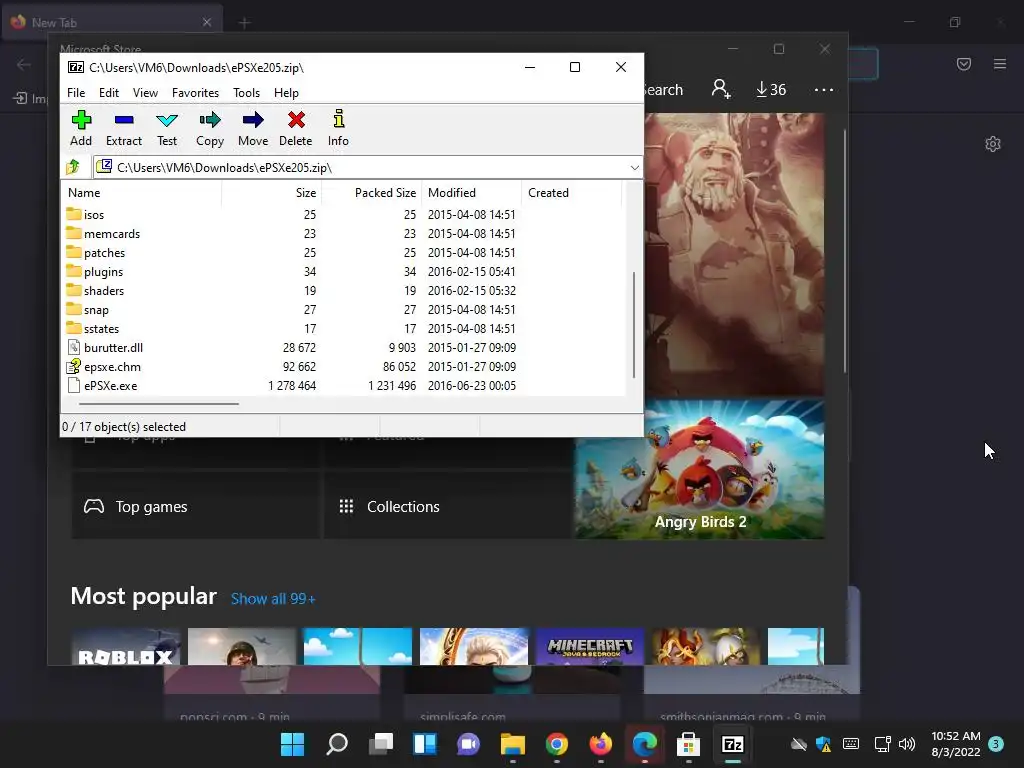Viewport: 1024px width, 768px height.
Task: Open the Edit menu
Action: coord(109,93)
